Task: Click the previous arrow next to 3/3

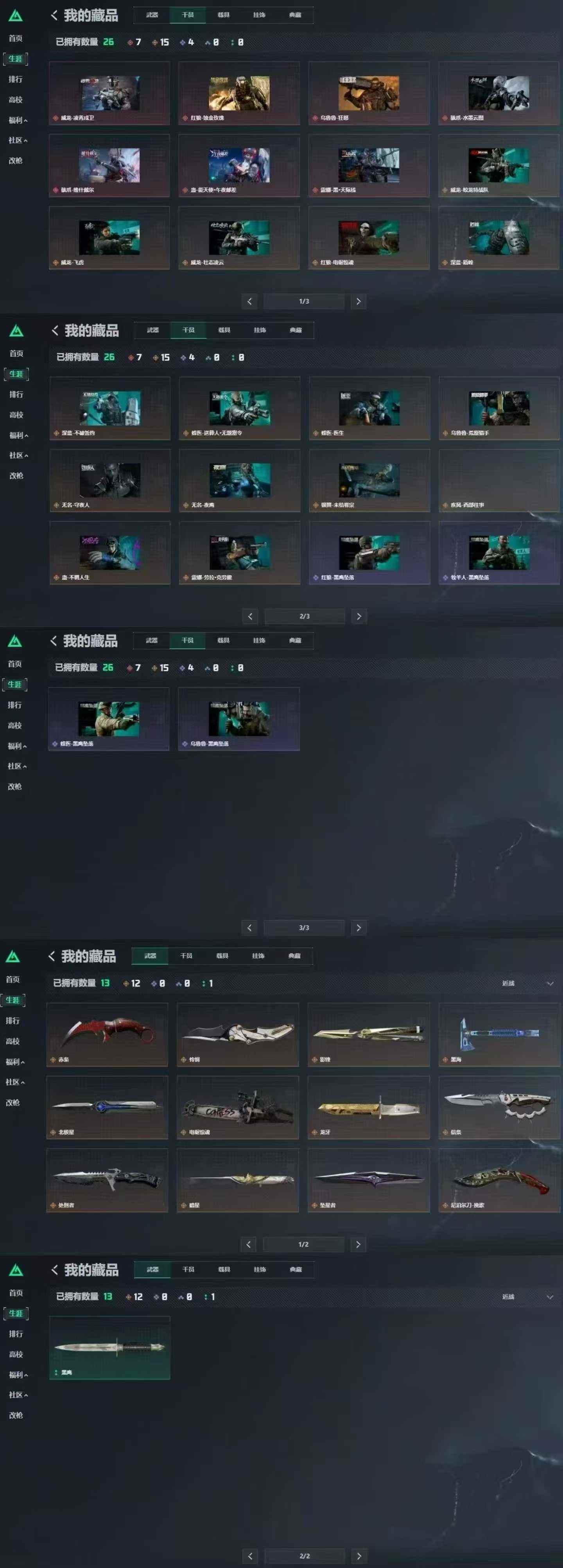Action: pyautogui.click(x=249, y=928)
